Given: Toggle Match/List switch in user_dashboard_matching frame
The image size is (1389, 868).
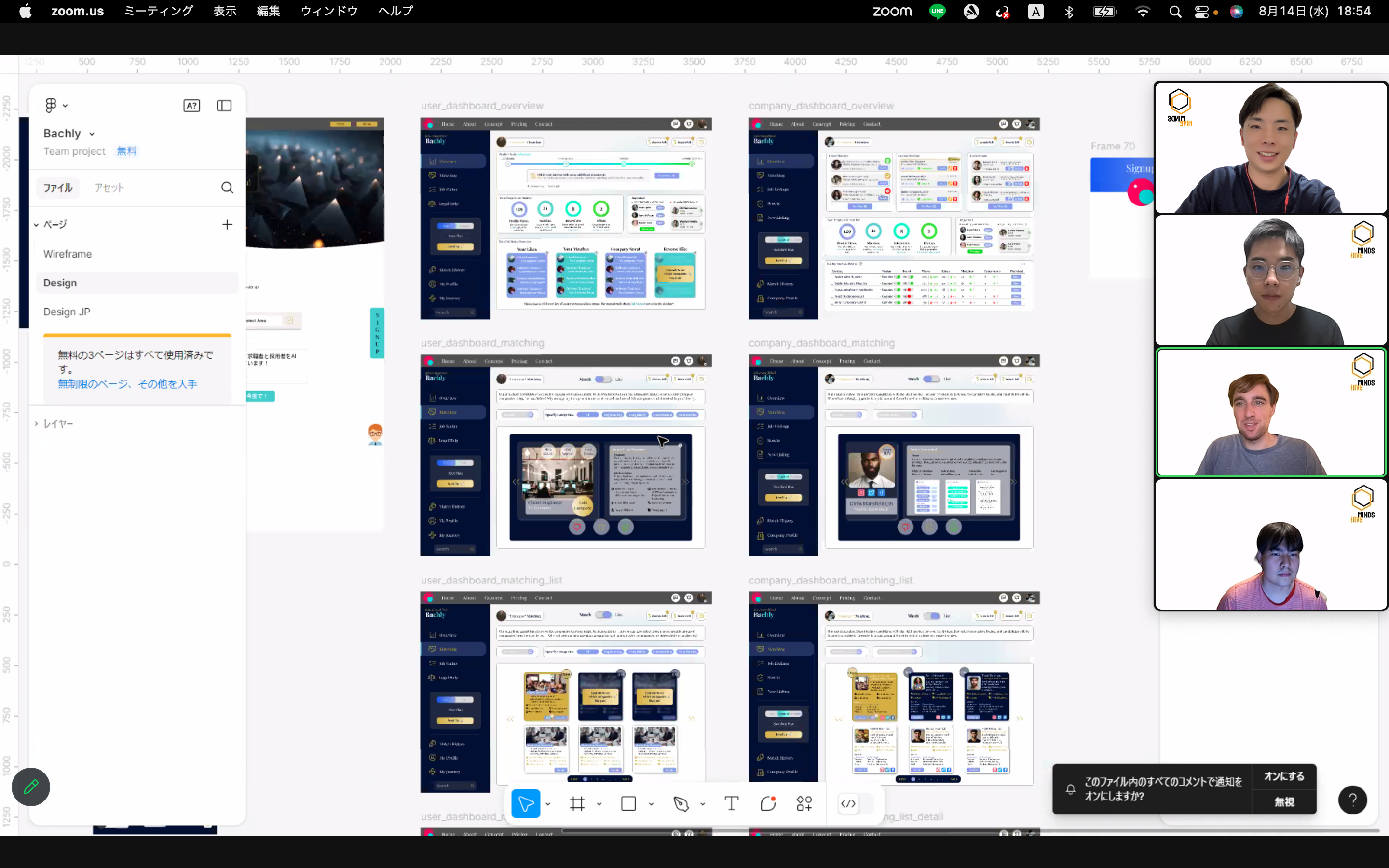Looking at the screenshot, I should pos(603,379).
